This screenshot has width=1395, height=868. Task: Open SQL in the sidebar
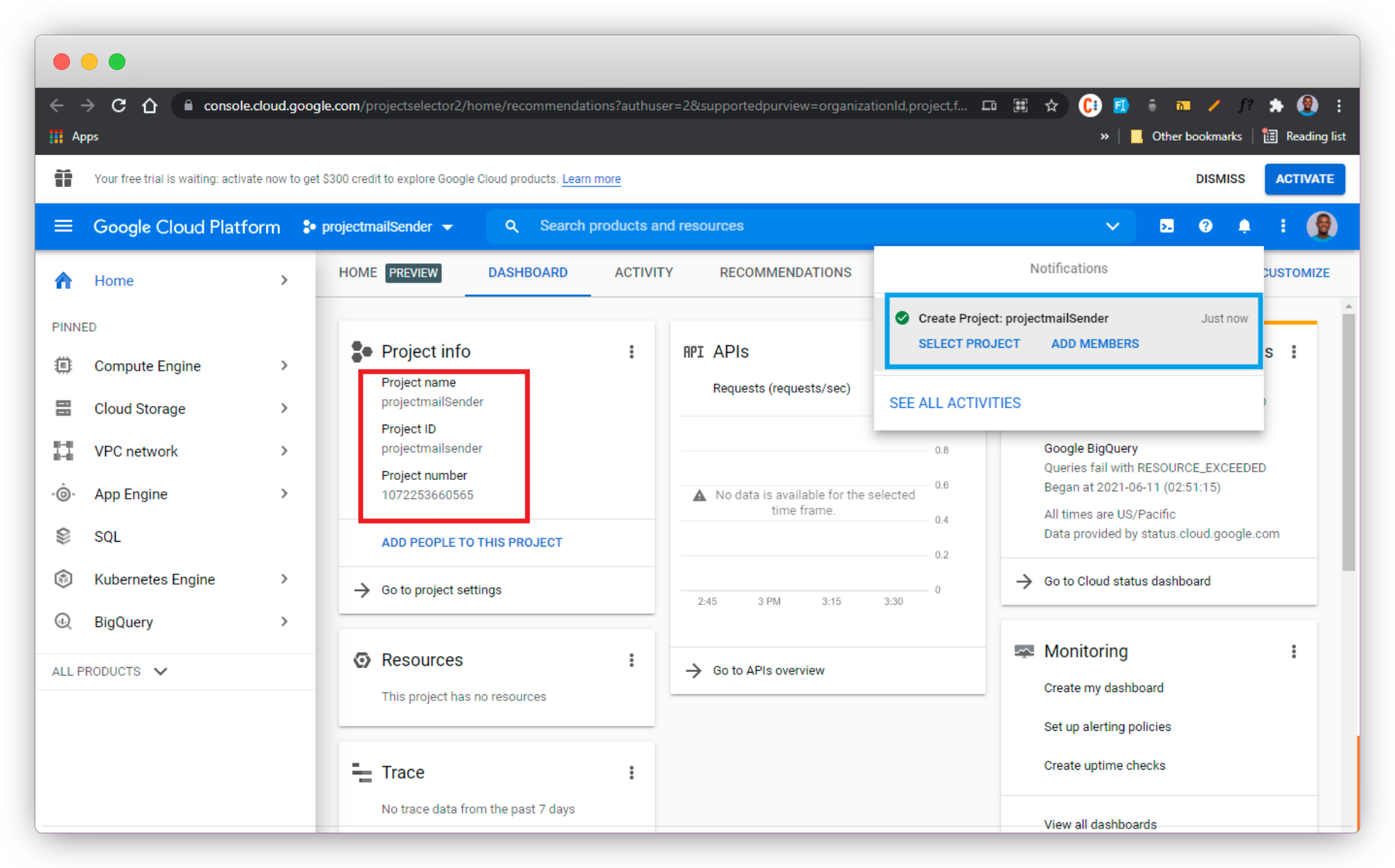107,537
